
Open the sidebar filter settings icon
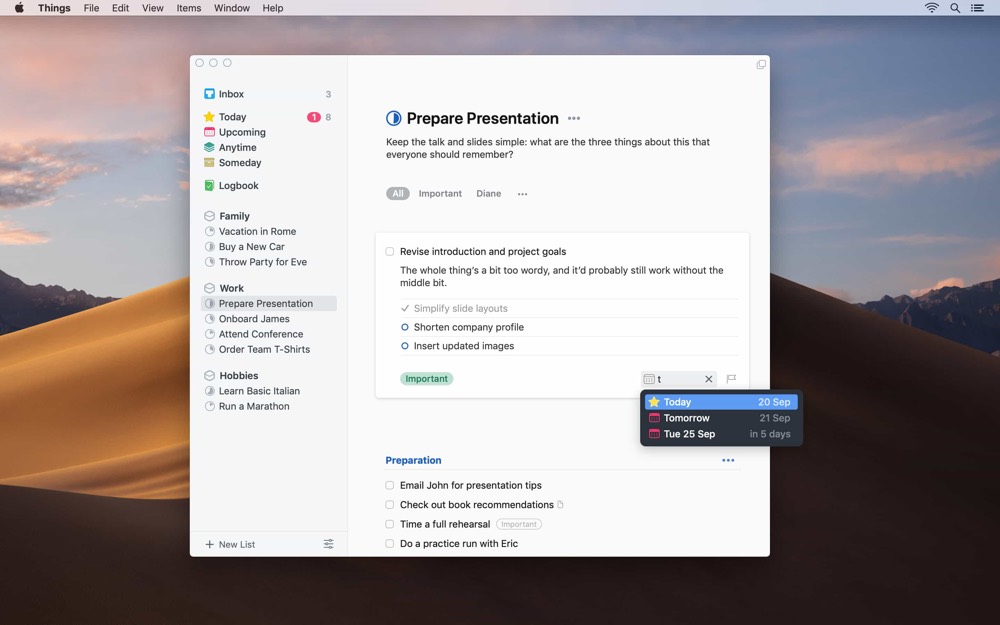tap(328, 544)
